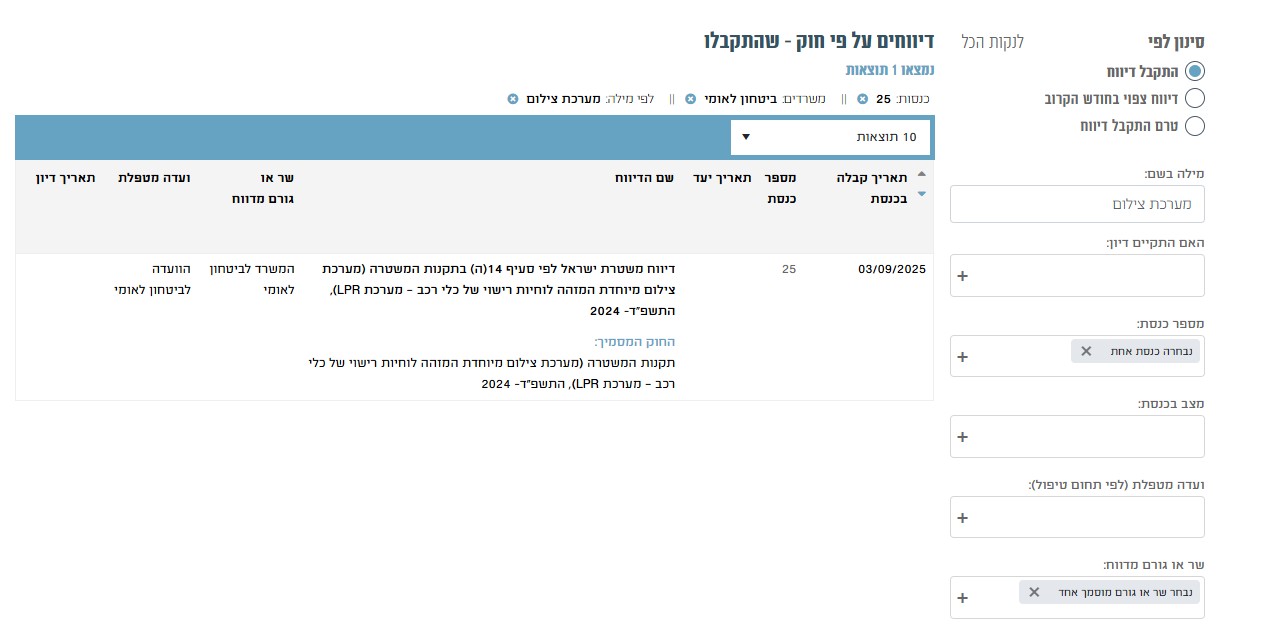
Task: Click the 'מילה בשם' search text field
Action: click(x=1076, y=204)
